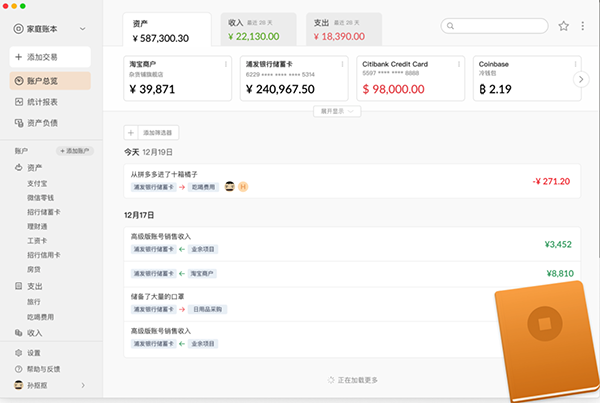Click the ¥8,810 amount
This screenshot has height=403, width=600.
(560, 273)
